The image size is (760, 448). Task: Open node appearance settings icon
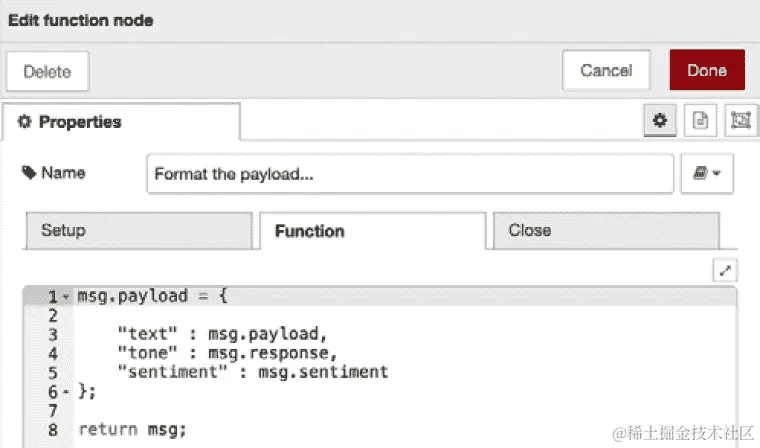[741, 120]
